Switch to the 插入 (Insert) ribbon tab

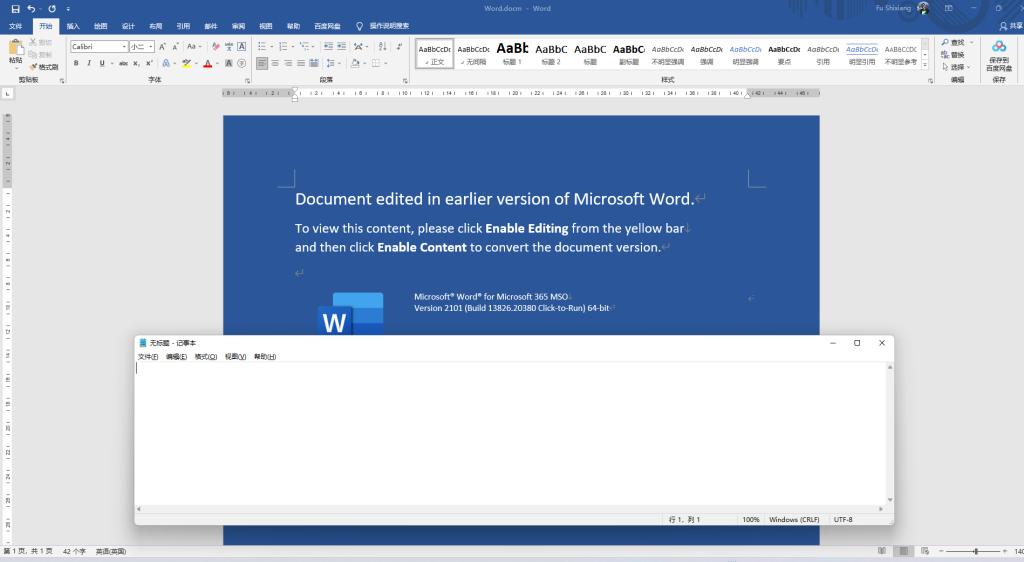coord(73,26)
